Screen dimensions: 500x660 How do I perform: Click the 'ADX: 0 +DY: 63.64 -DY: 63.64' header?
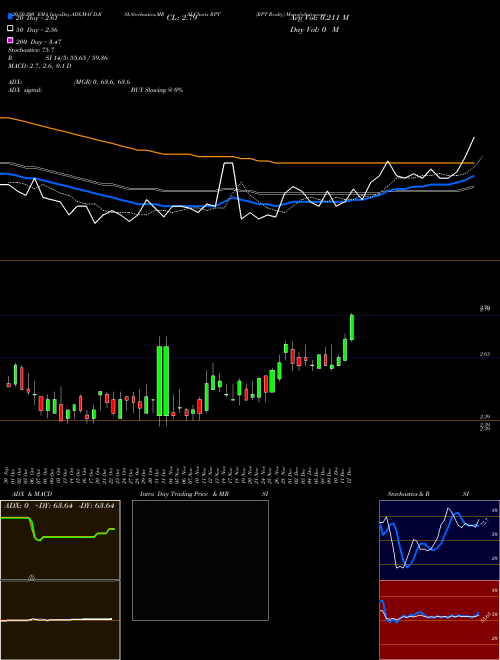[59, 506]
